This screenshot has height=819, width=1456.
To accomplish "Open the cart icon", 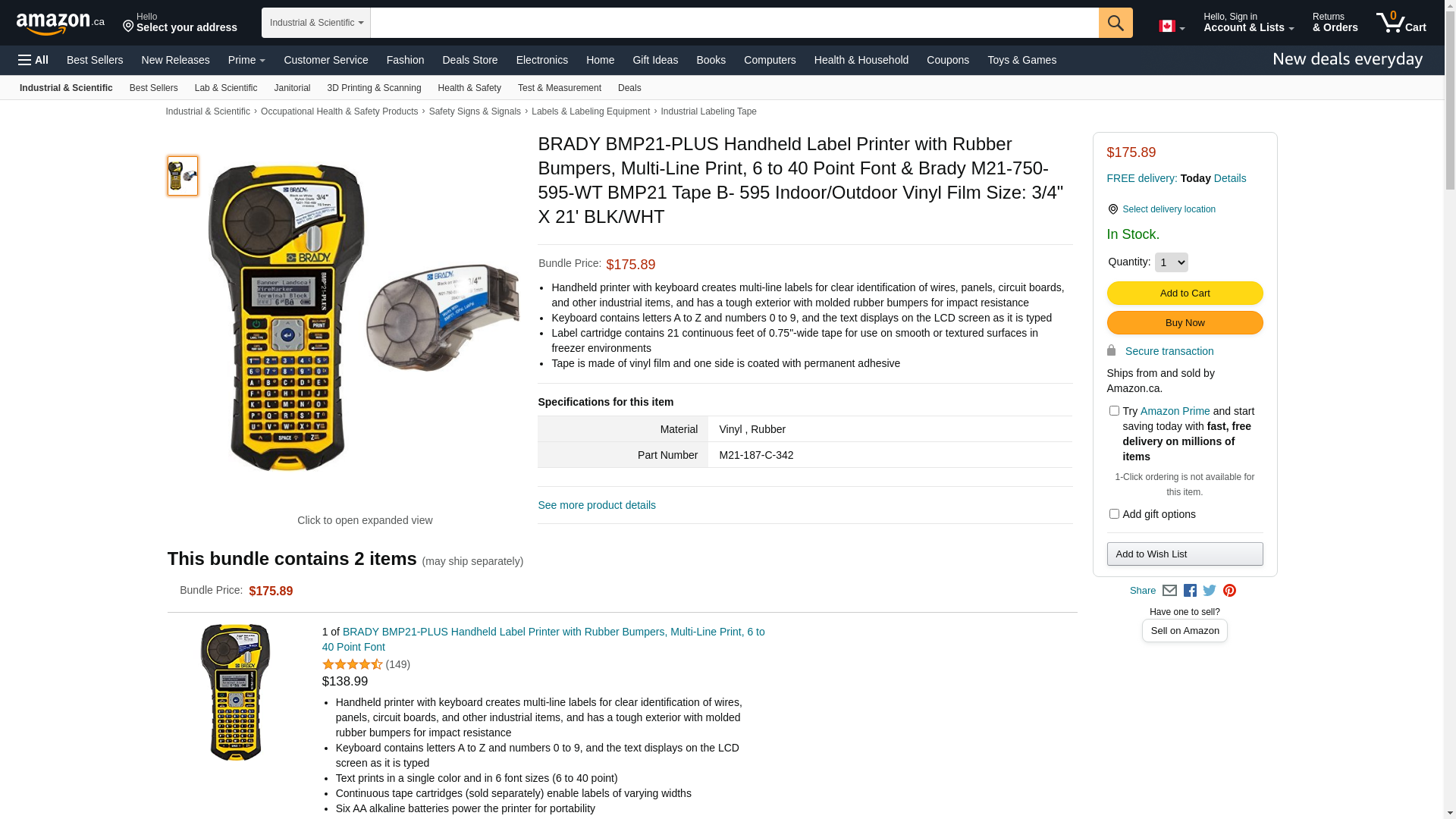I will [x=1401, y=22].
